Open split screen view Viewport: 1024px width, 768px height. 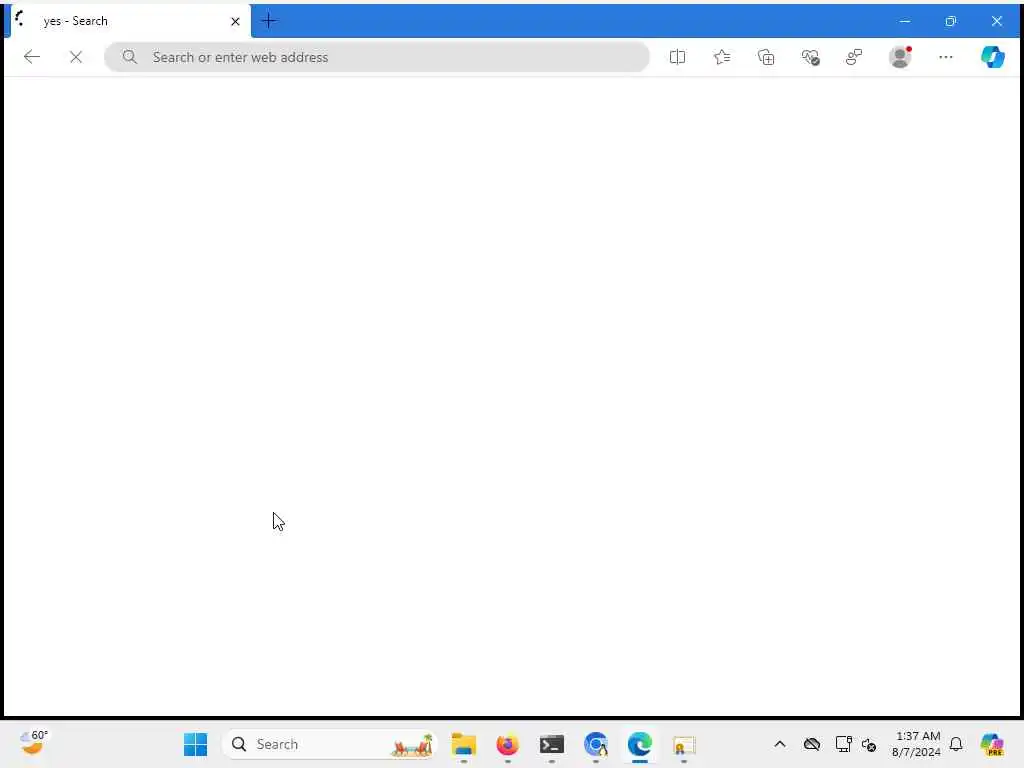click(x=677, y=57)
